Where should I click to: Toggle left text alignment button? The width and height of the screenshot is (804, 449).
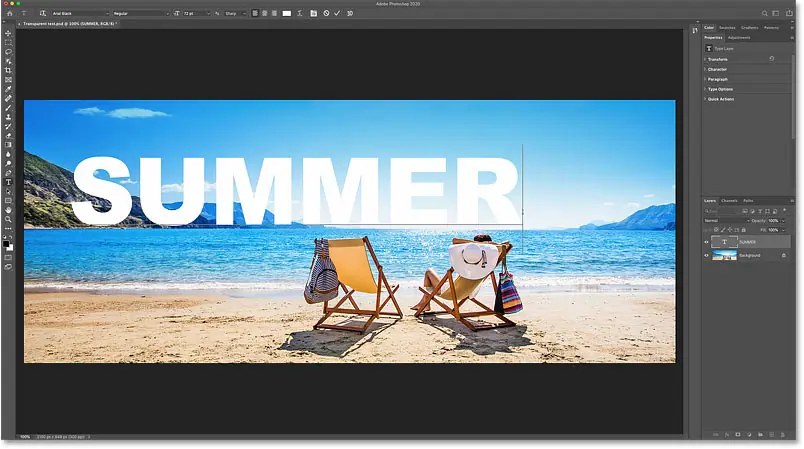click(x=255, y=13)
